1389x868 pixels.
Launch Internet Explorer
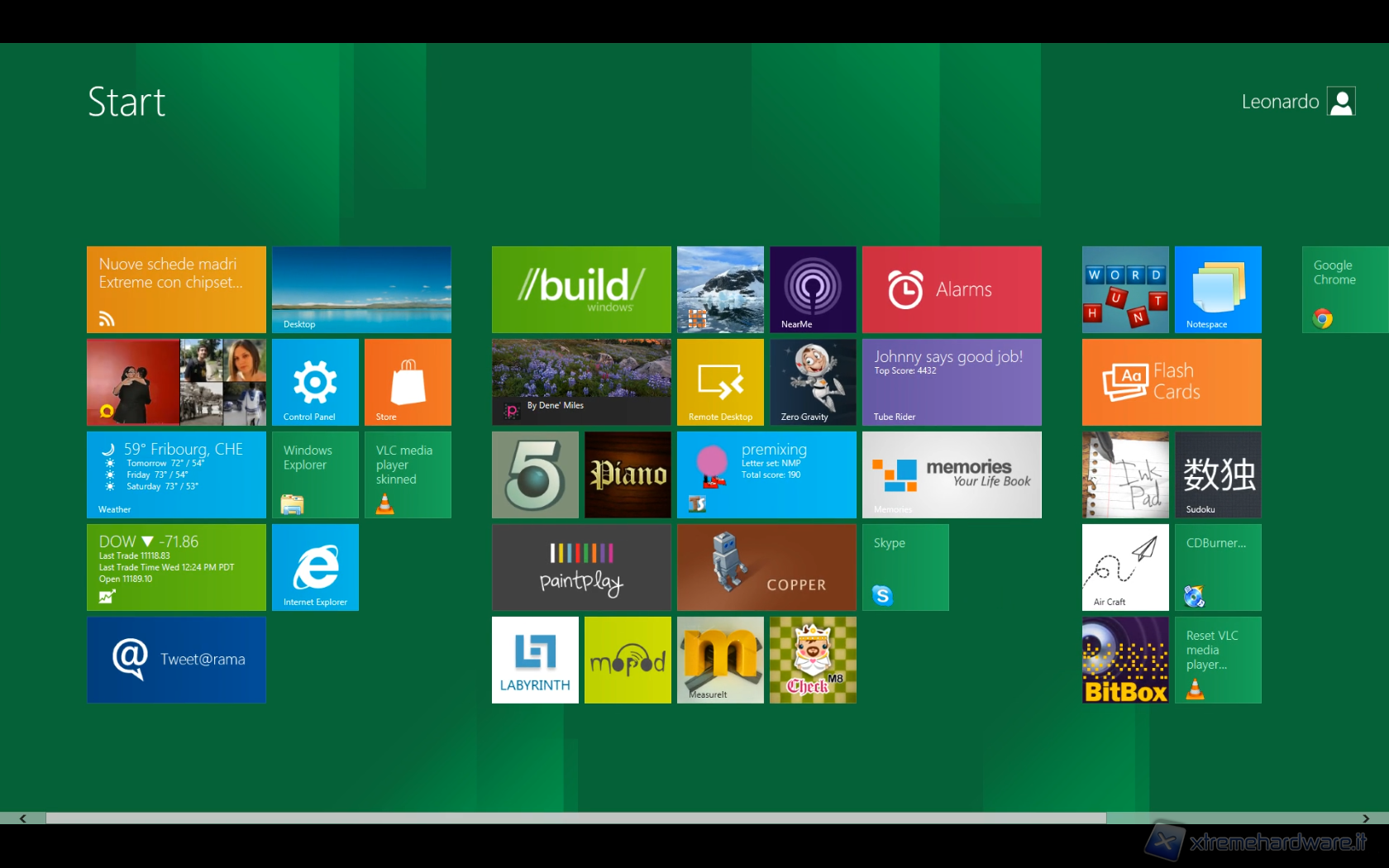(314, 567)
